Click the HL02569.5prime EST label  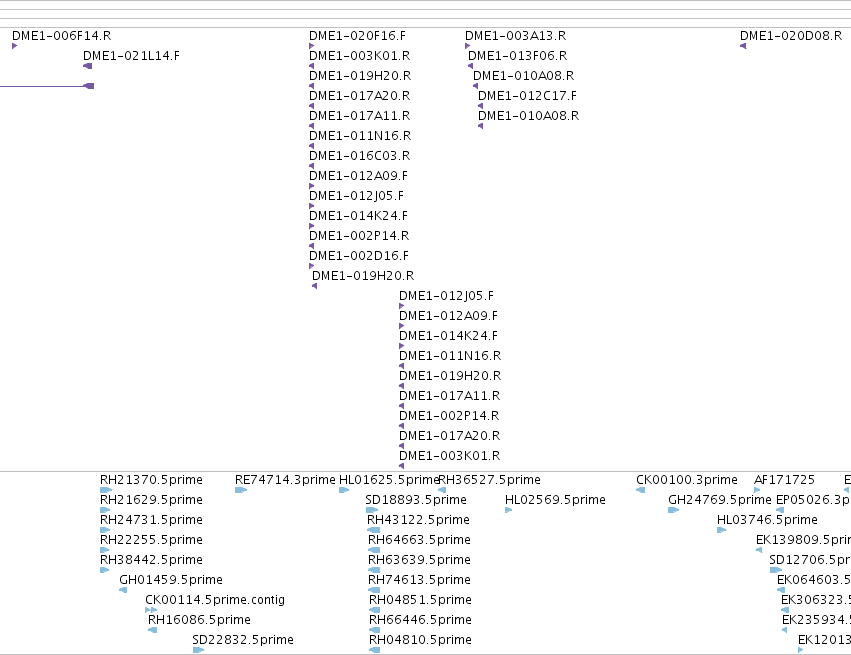(x=555, y=500)
